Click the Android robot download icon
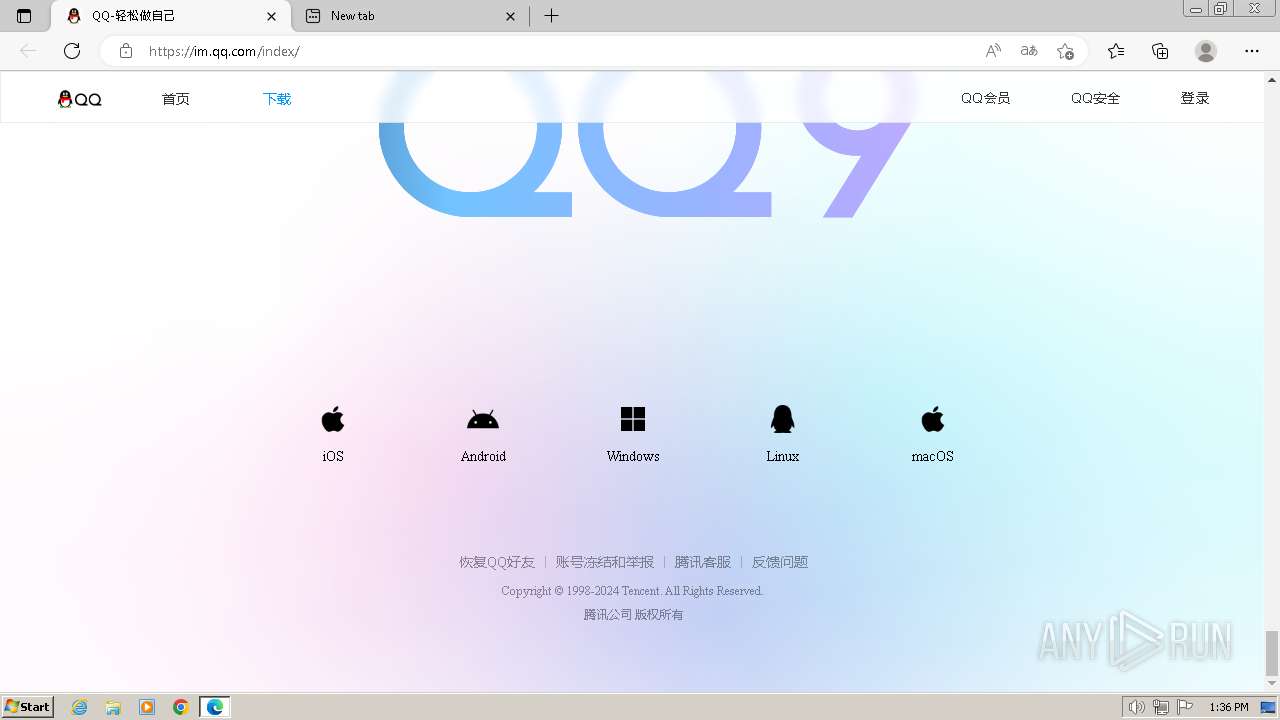 pyautogui.click(x=483, y=420)
